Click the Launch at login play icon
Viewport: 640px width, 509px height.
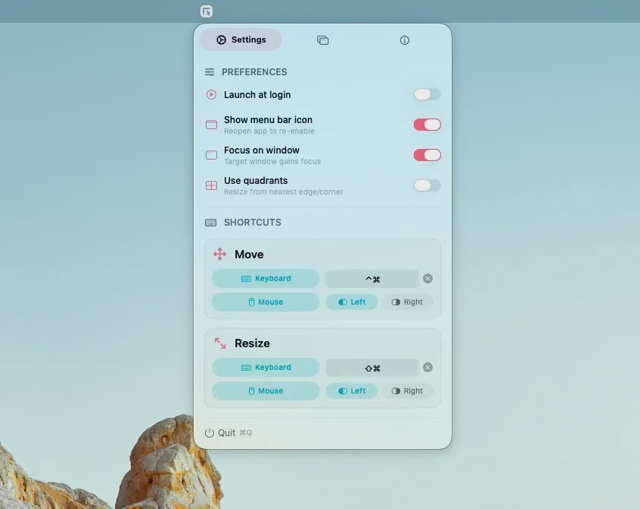(x=211, y=95)
